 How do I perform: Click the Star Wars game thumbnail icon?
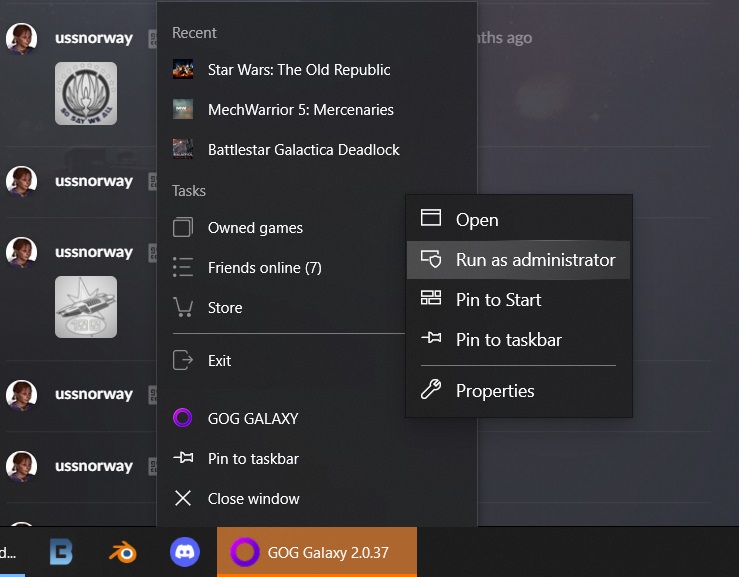click(183, 69)
